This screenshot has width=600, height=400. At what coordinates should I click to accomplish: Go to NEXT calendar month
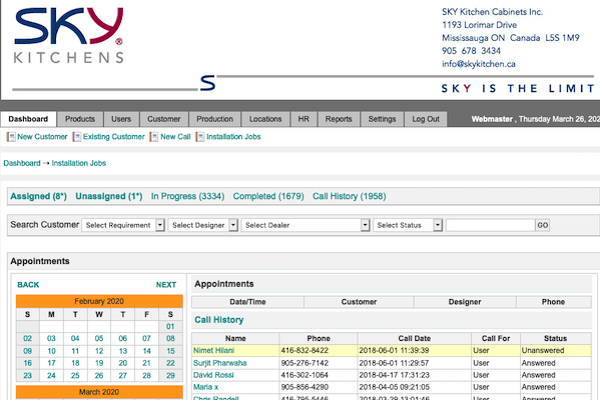[165, 285]
